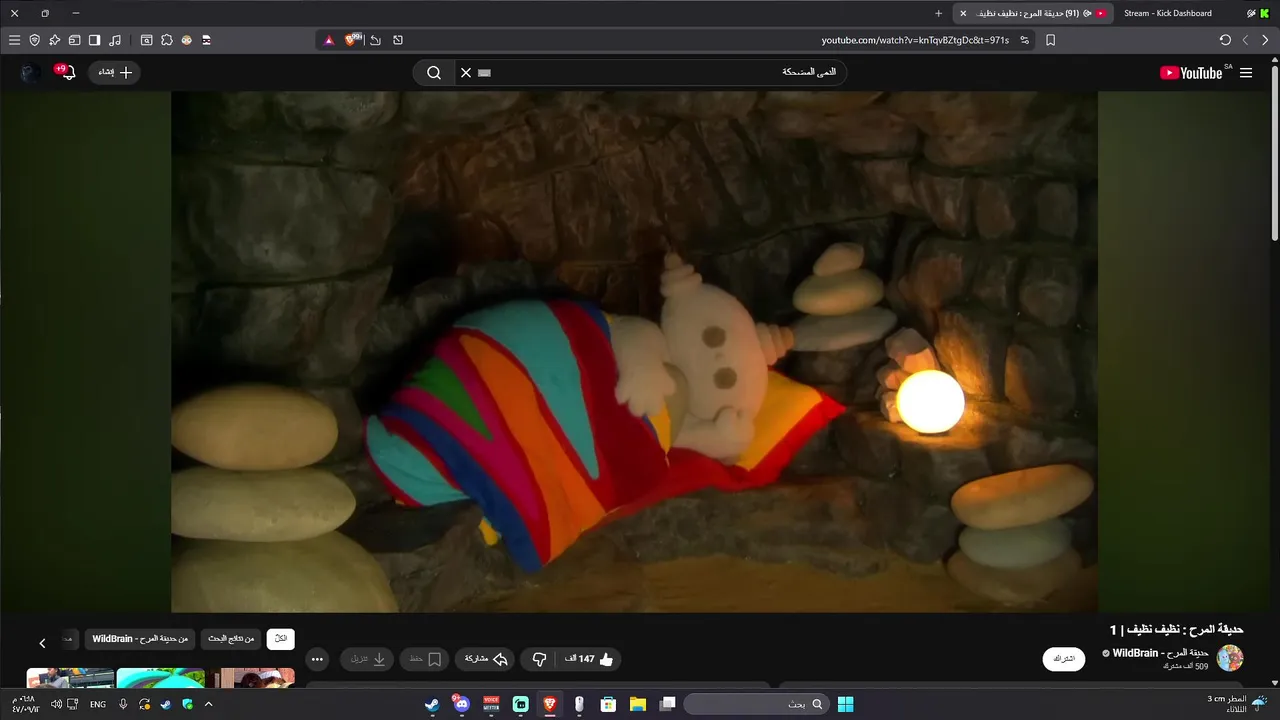Viewport: 1280px width, 720px height.
Task: Click the share arrow icon in address bar
Action: (x=375, y=40)
